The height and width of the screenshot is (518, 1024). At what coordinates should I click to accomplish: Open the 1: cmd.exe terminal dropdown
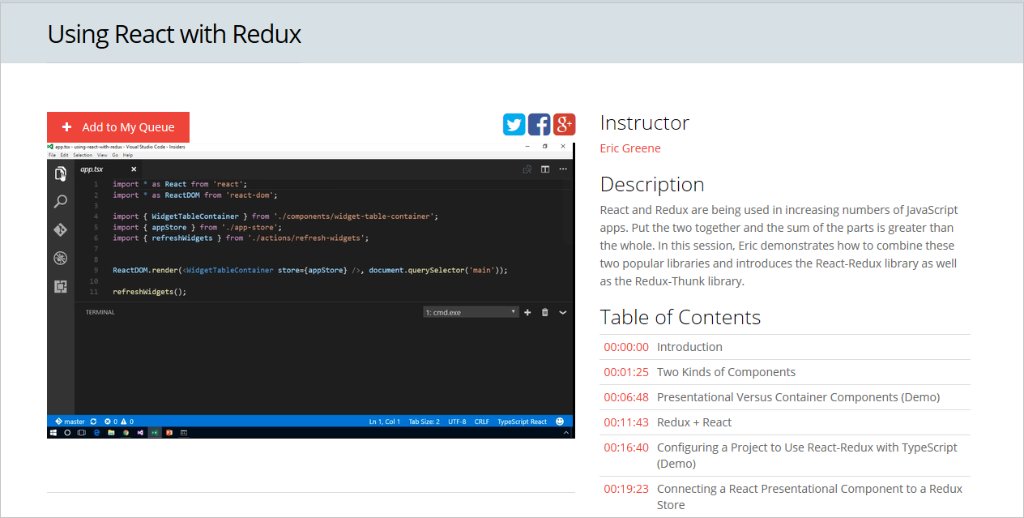[x=471, y=312]
